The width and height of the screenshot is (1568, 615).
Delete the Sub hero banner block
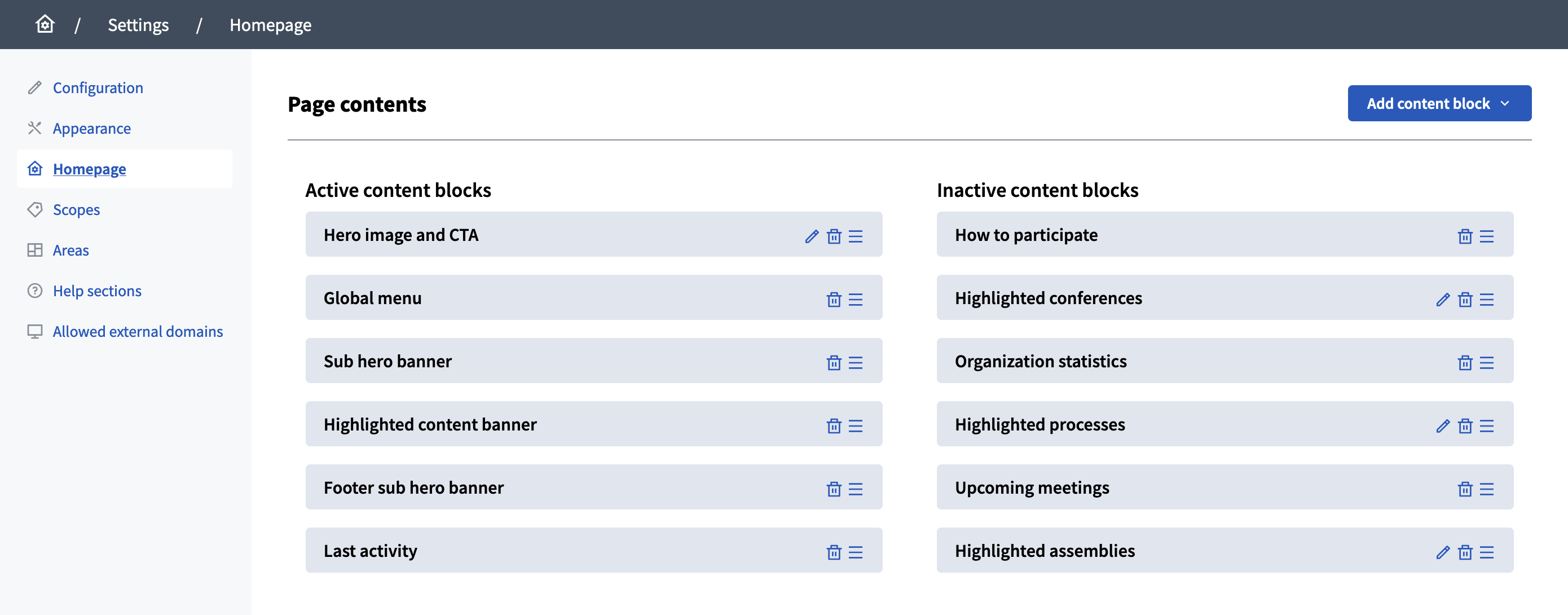pos(833,363)
